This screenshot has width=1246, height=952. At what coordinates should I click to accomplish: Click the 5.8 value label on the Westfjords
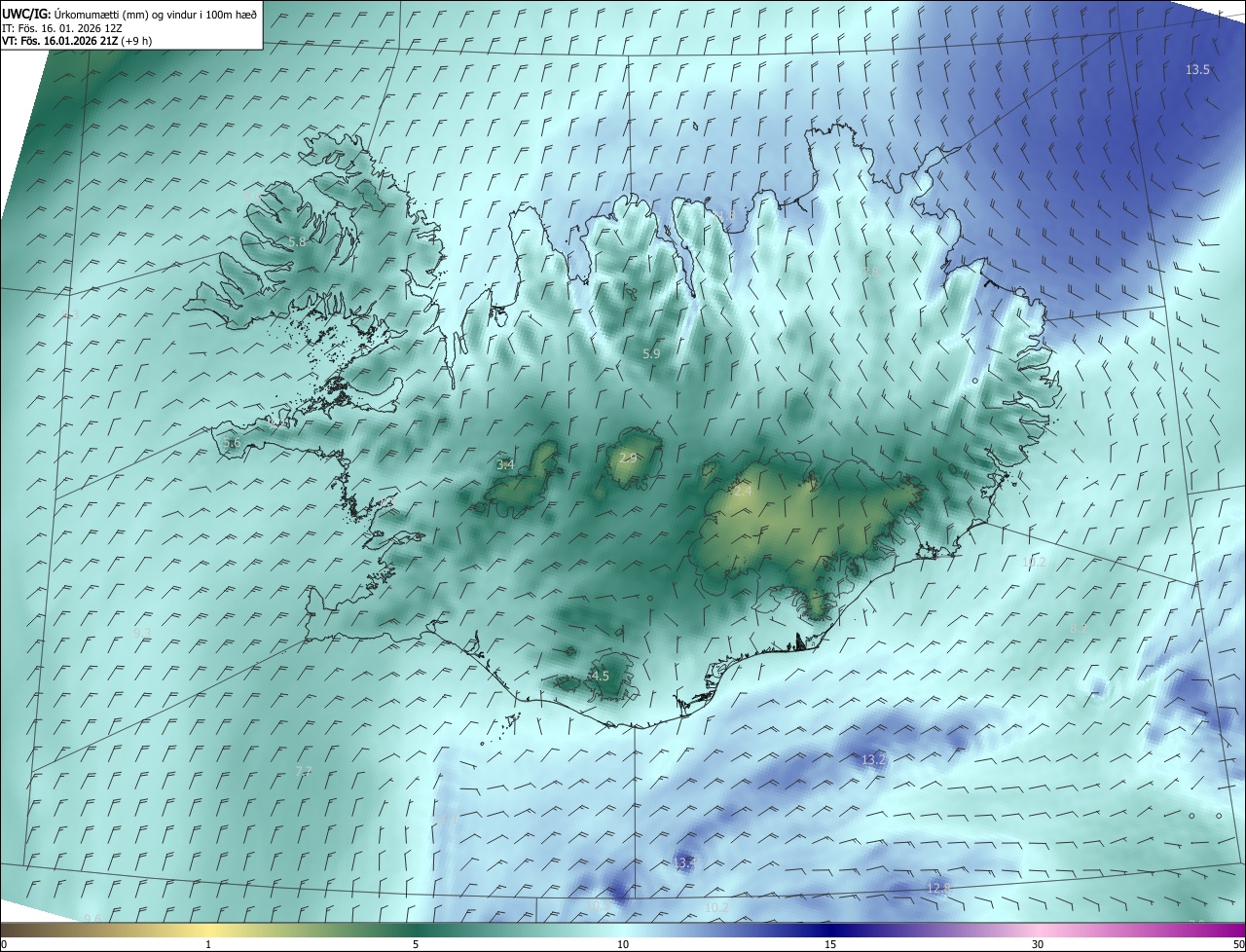(297, 241)
